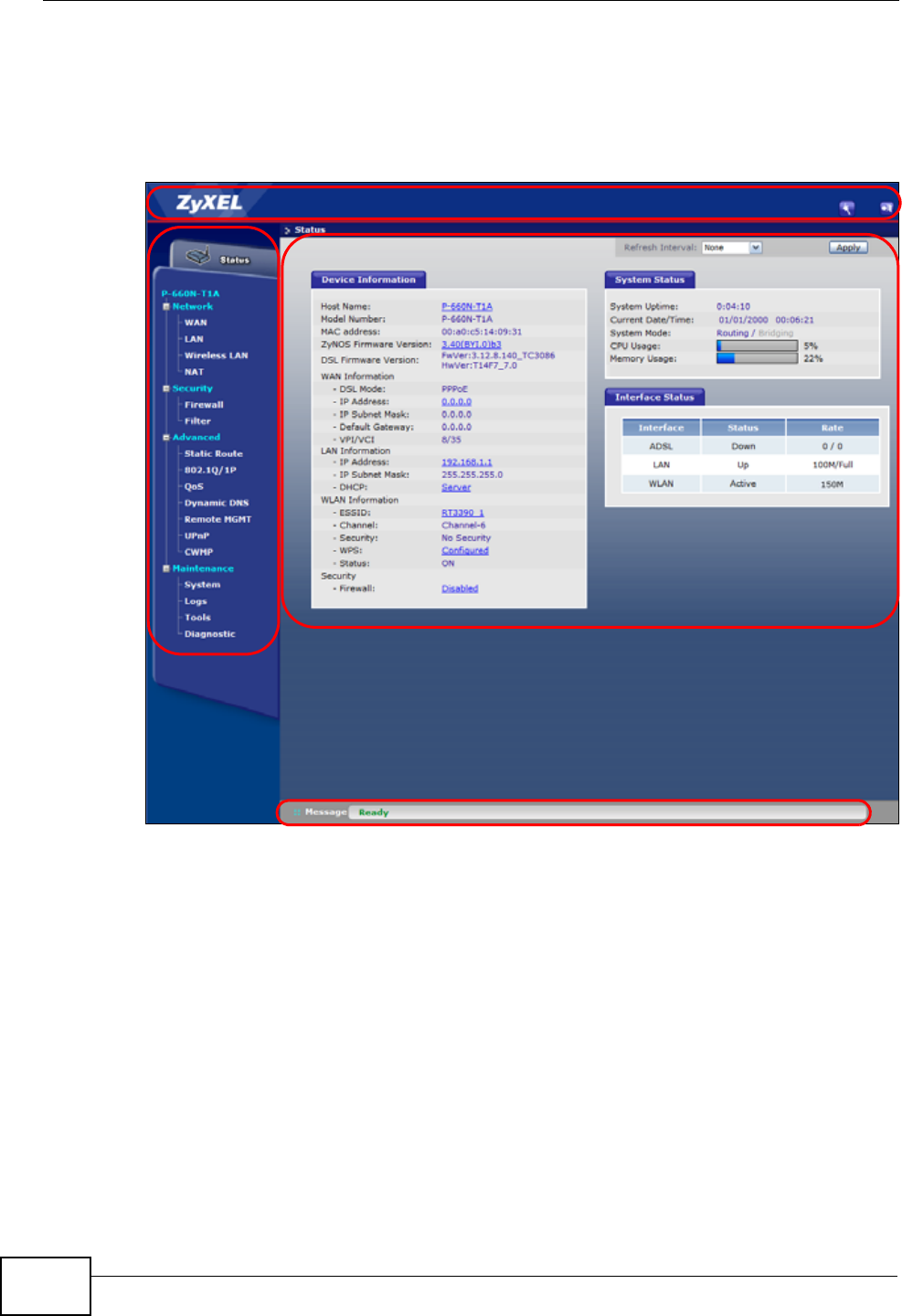This screenshot has height=1316, width=902.
Task: Click the WLAN interface cell
Action: click(x=661, y=484)
